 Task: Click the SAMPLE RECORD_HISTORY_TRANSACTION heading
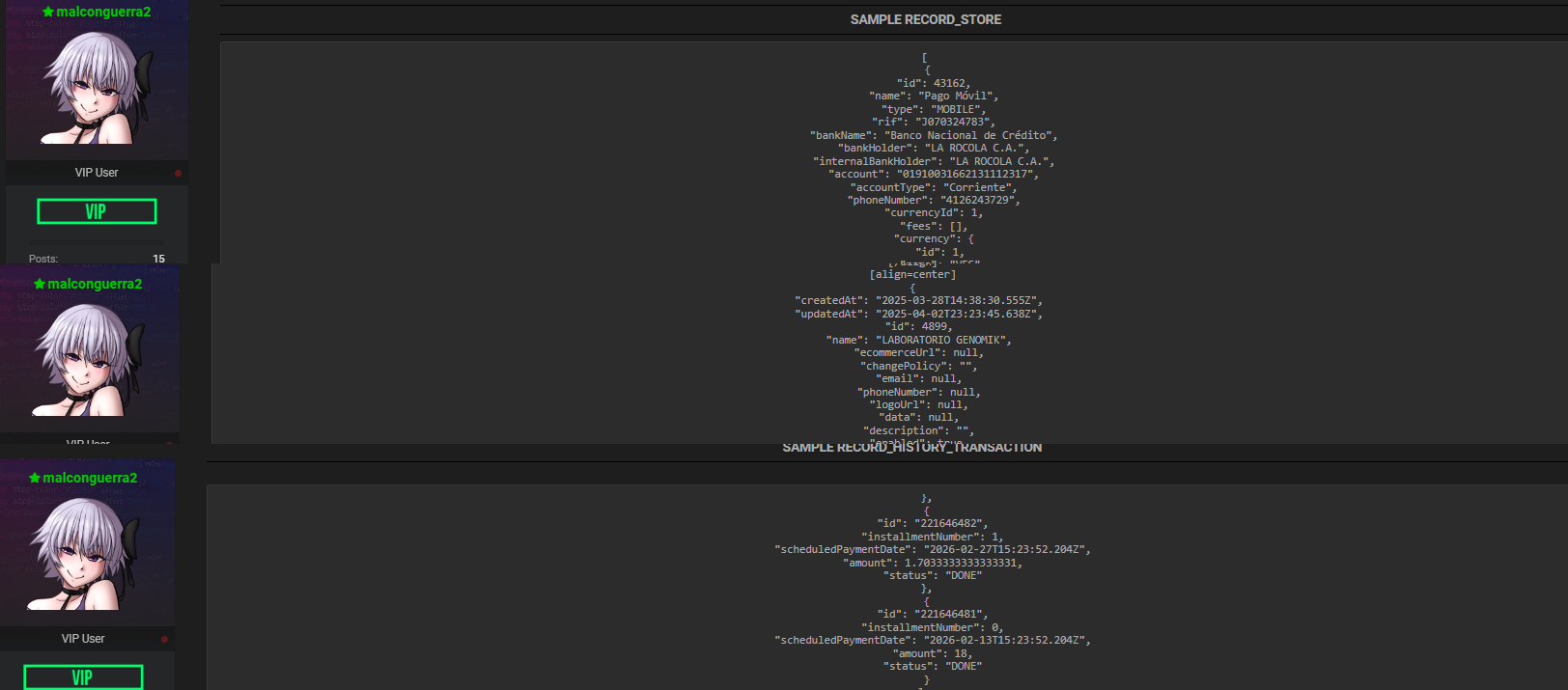(911, 448)
